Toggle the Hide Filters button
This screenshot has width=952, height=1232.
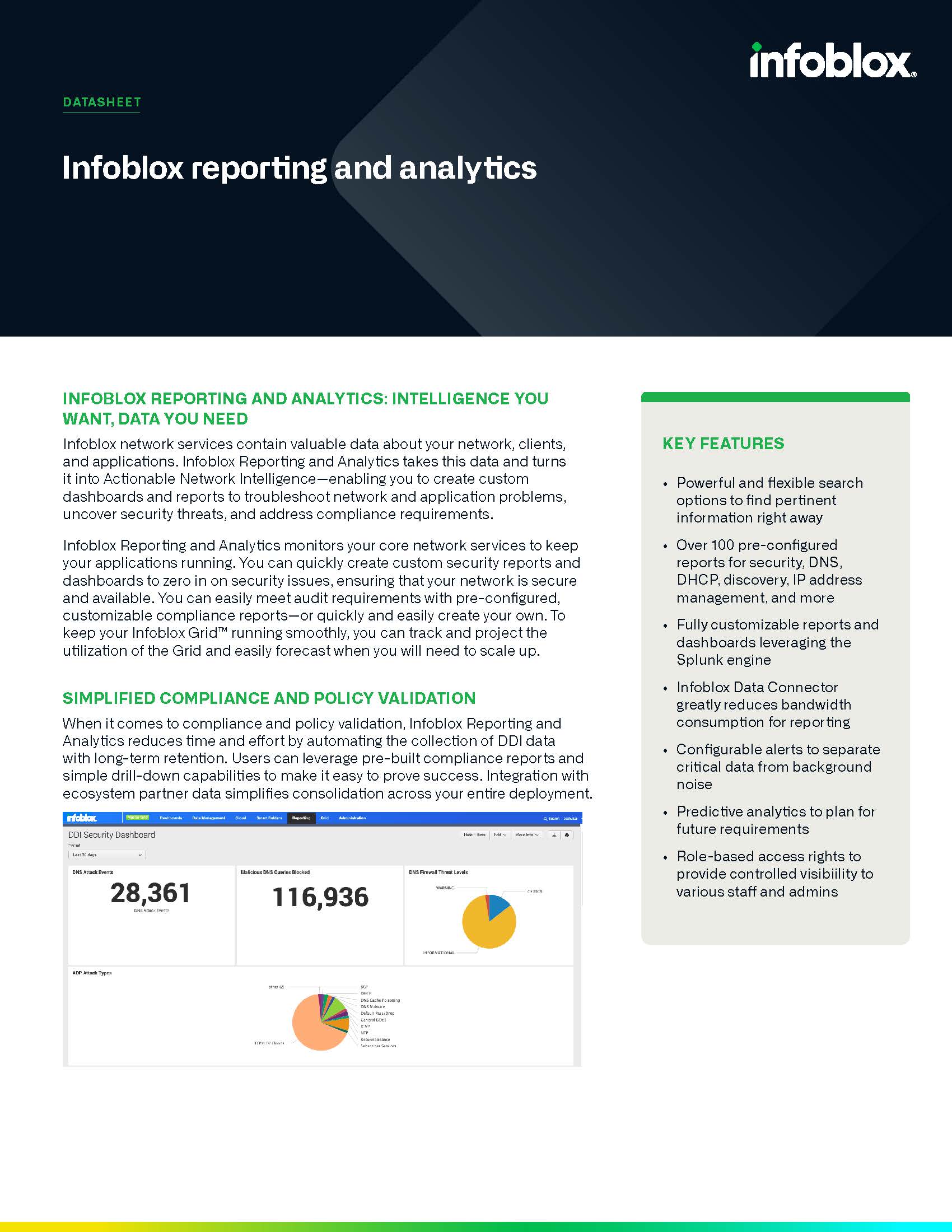pyautogui.click(x=474, y=835)
